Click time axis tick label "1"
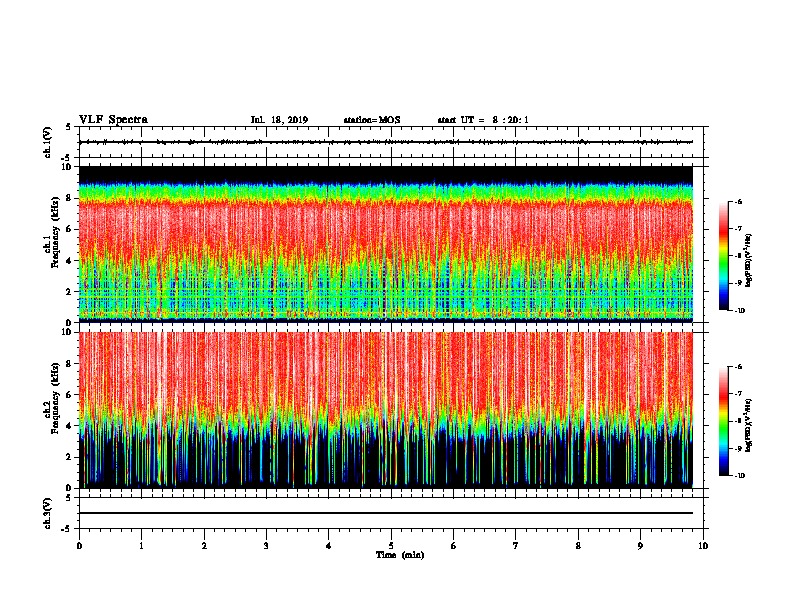This screenshot has width=792, height=612. [x=141, y=546]
